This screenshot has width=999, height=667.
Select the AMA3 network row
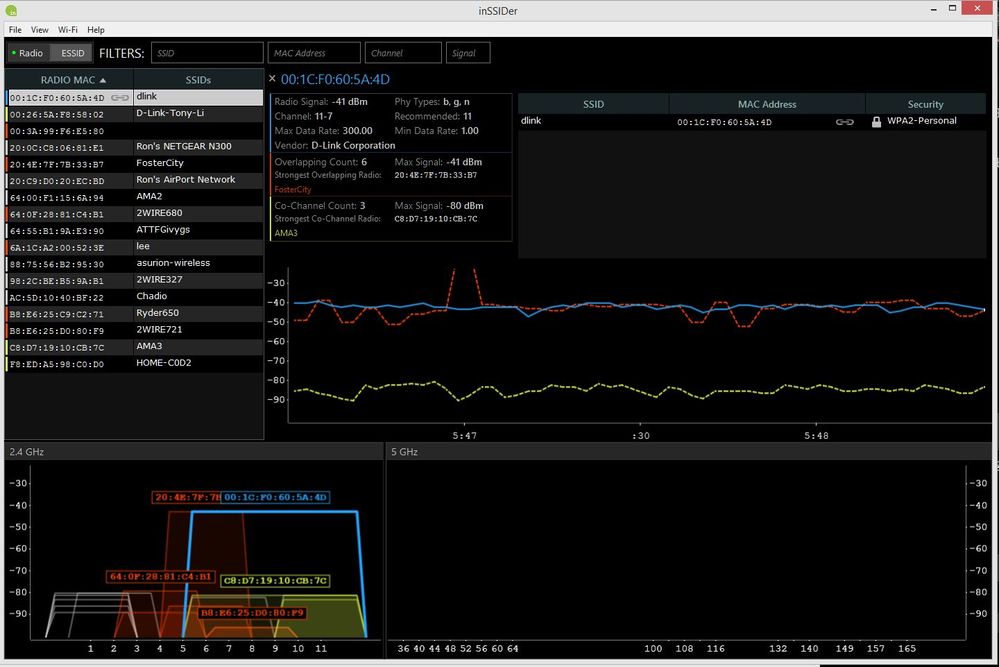(x=134, y=347)
